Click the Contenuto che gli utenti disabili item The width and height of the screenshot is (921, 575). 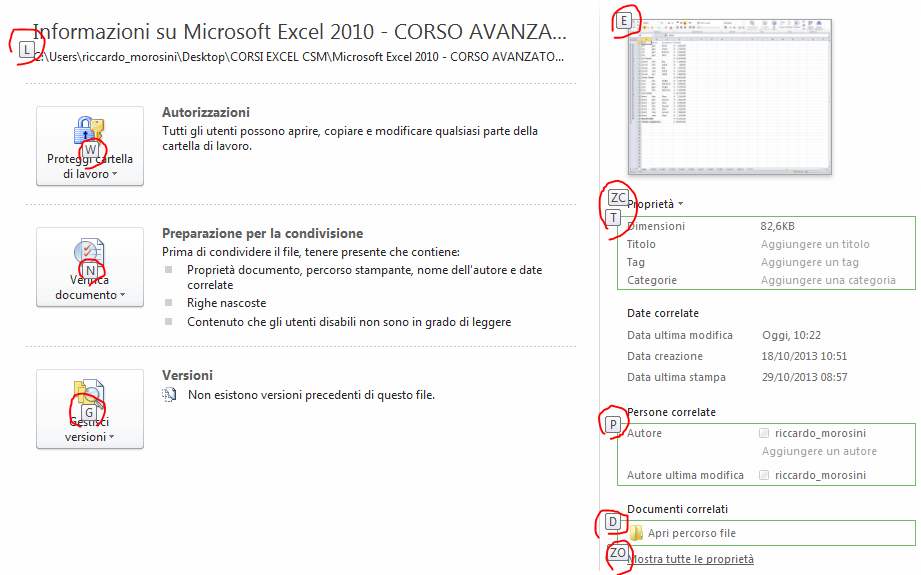coord(349,322)
